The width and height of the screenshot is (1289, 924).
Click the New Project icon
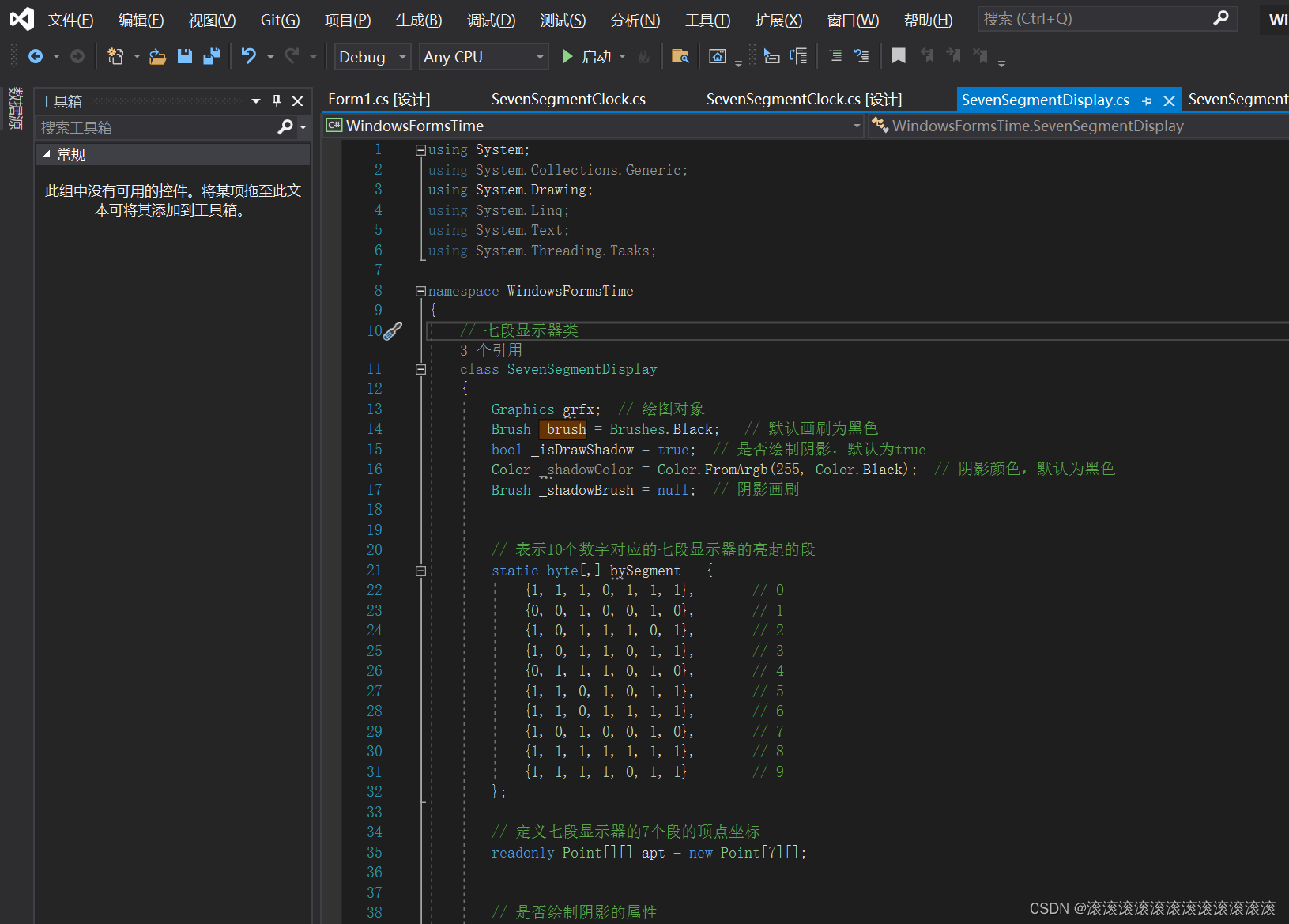click(115, 56)
